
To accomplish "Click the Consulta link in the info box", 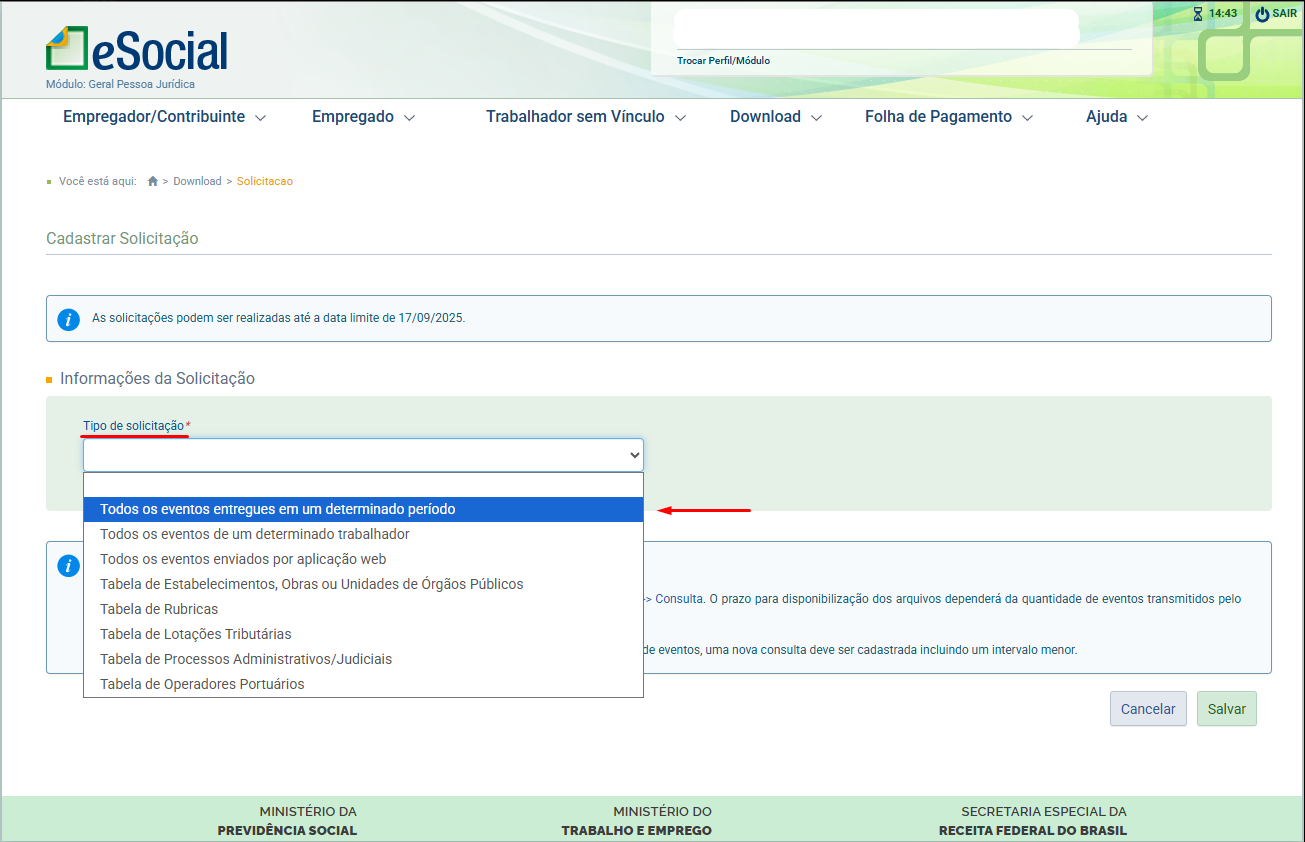I will pyautogui.click(x=680, y=599).
